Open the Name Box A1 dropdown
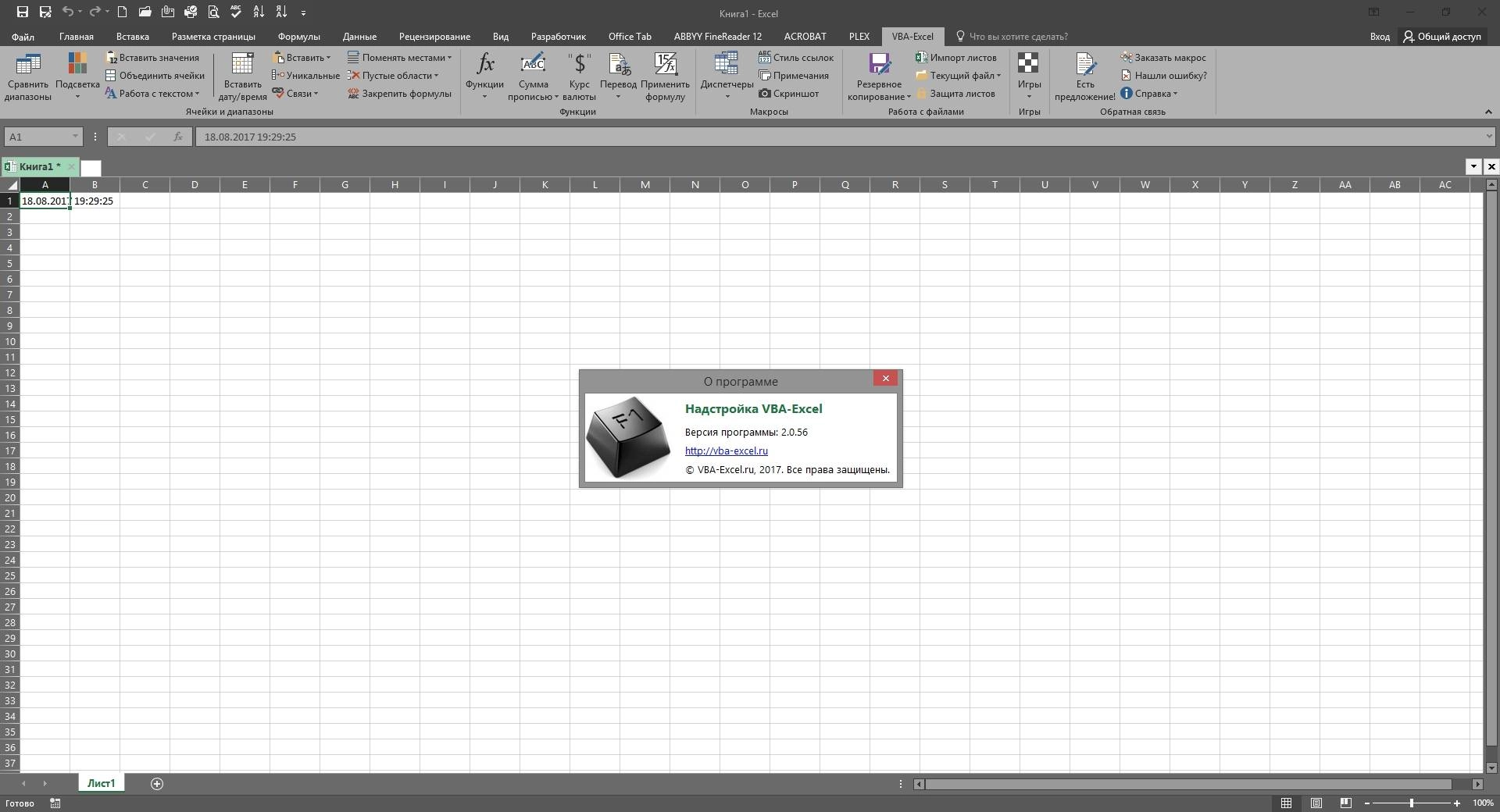The width and height of the screenshot is (1500, 812). (x=75, y=137)
